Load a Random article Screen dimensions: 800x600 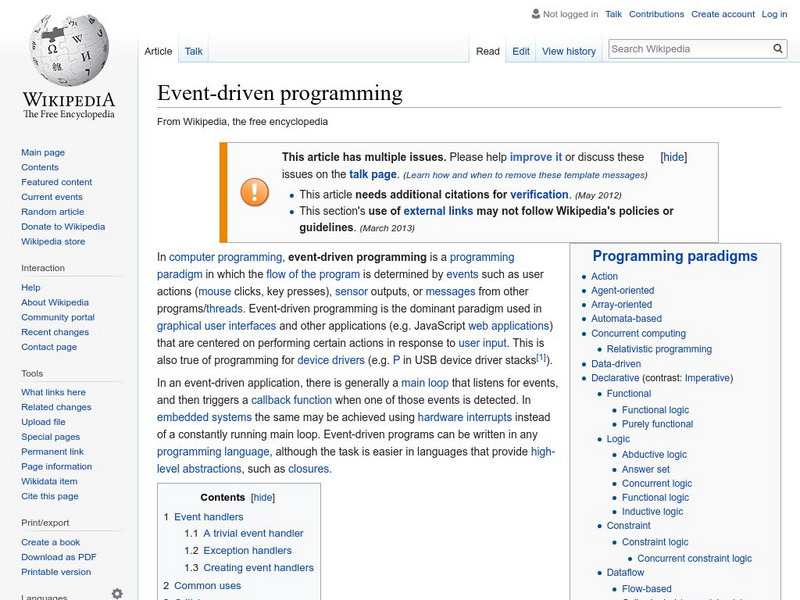[53, 211]
